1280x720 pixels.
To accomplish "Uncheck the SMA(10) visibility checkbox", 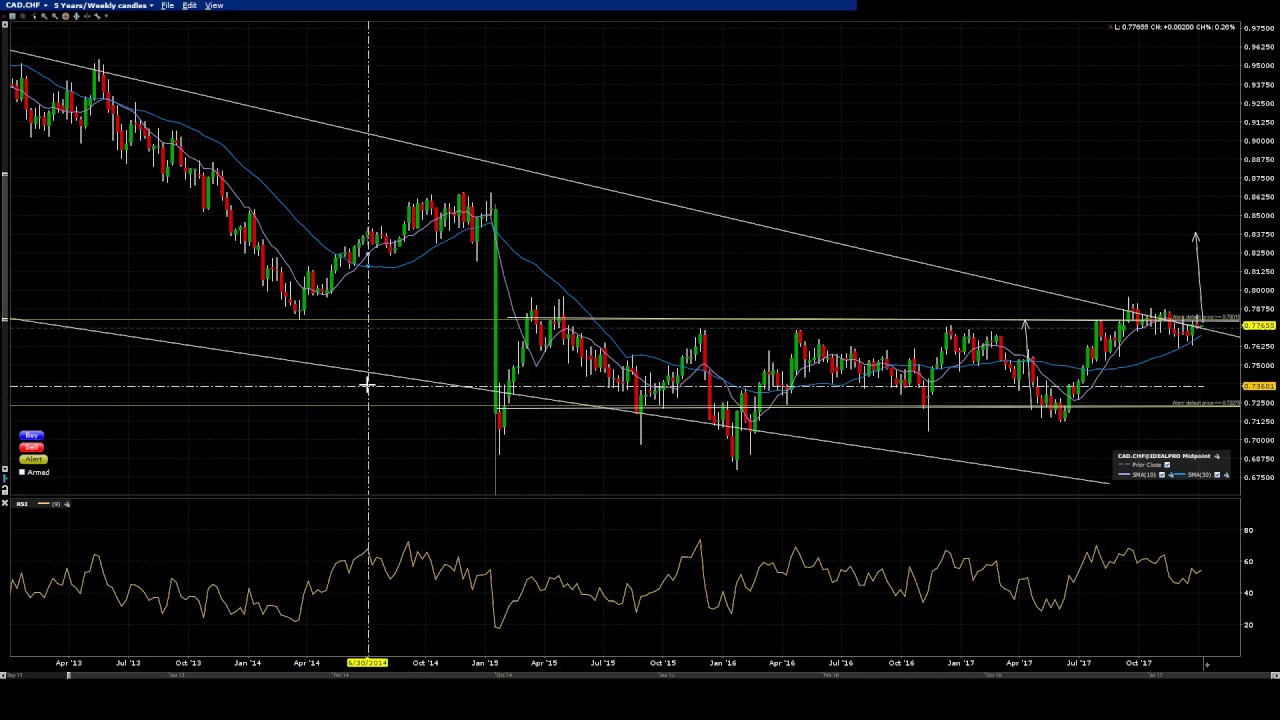I will 1162,475.
